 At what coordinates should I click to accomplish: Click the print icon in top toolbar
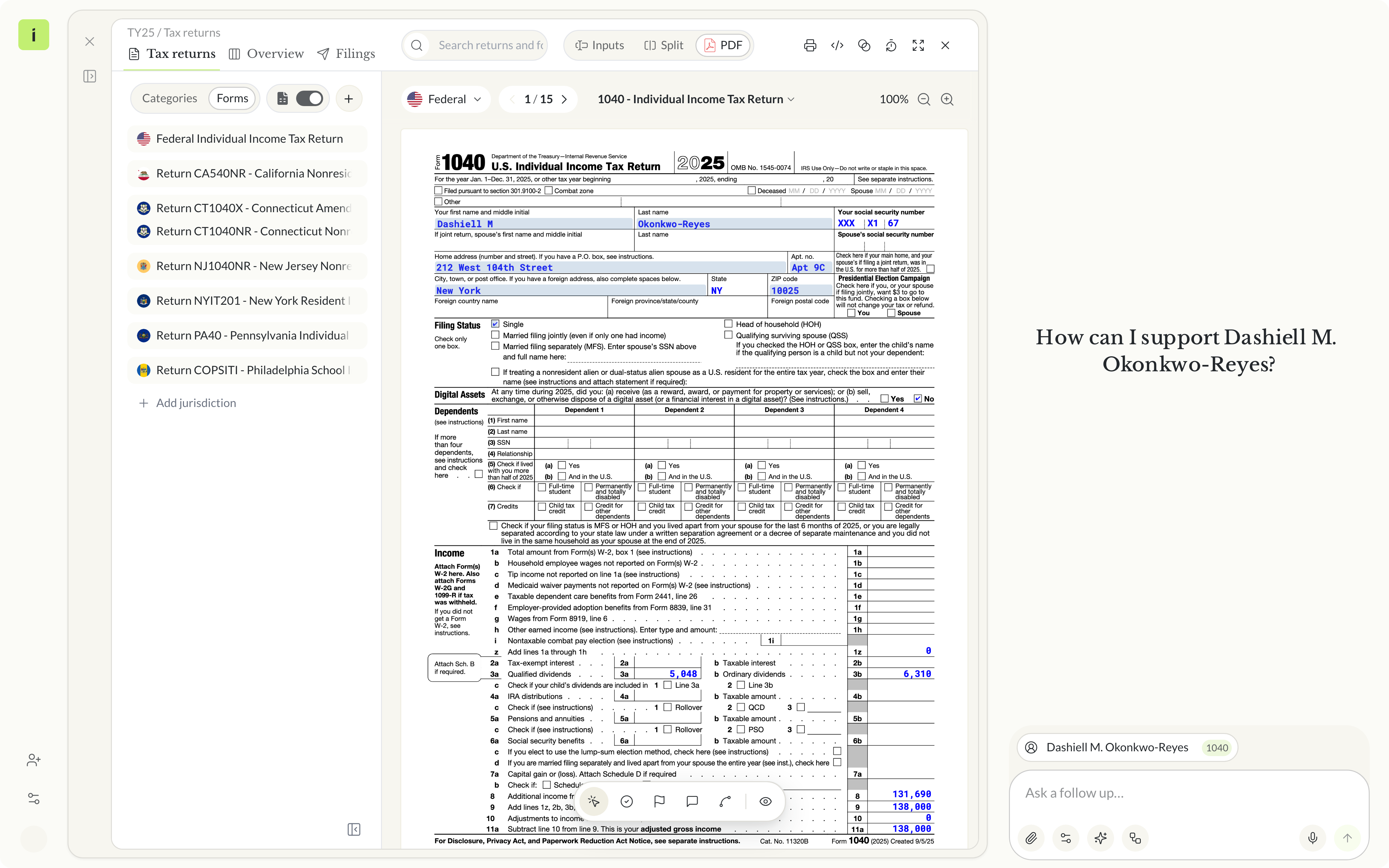point(810,45)
